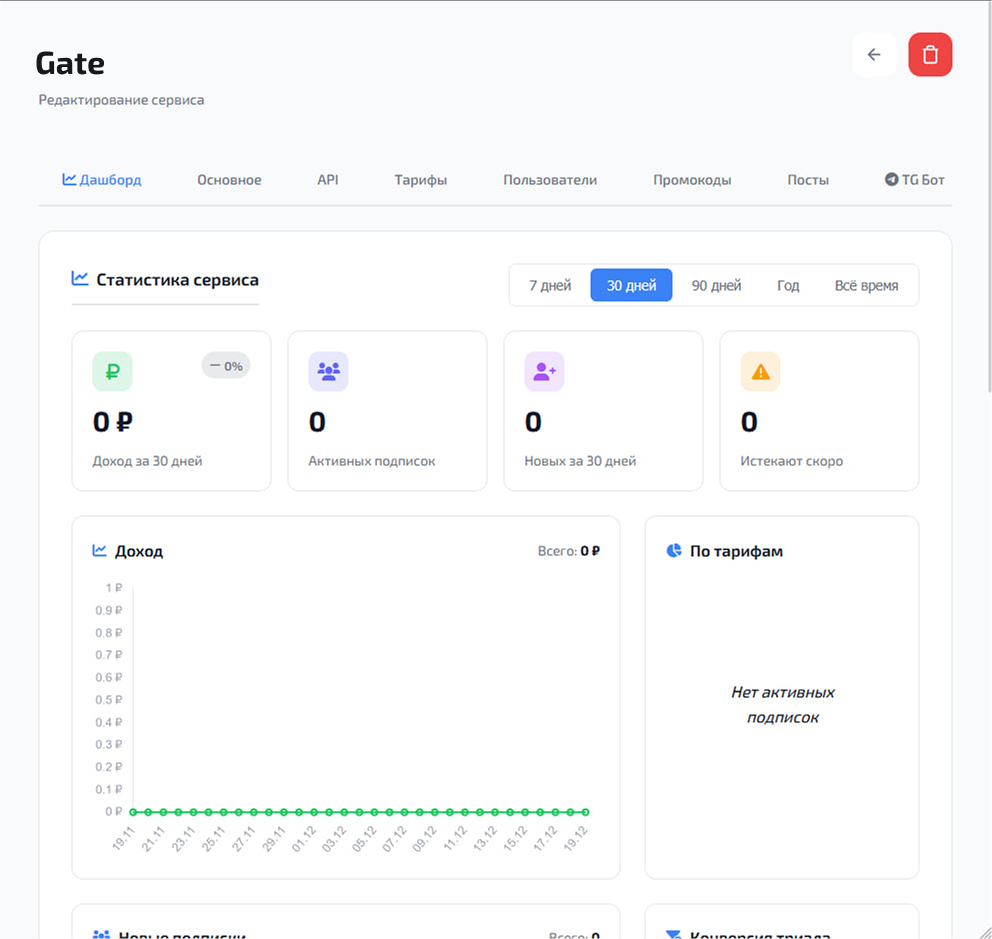Click the purple new user icon
This screenshot has width=992, height=939.
point(544,371)
